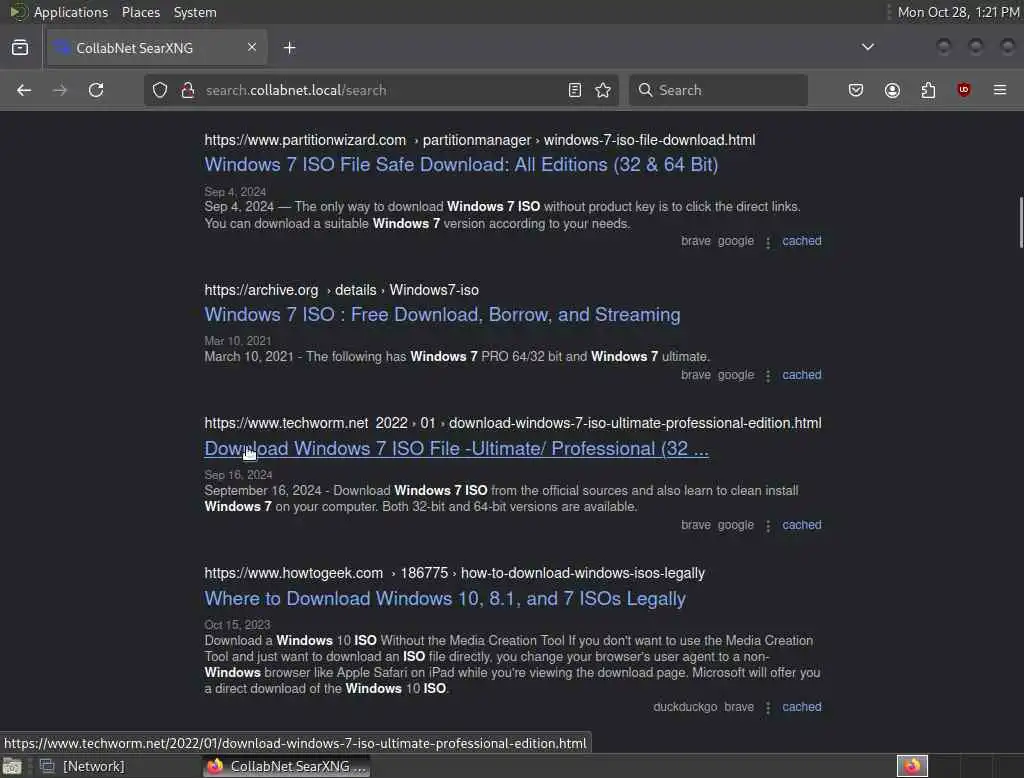Click the forward navigation arrow
This screenshot has height=778, width=1024.
click(59, 90)
